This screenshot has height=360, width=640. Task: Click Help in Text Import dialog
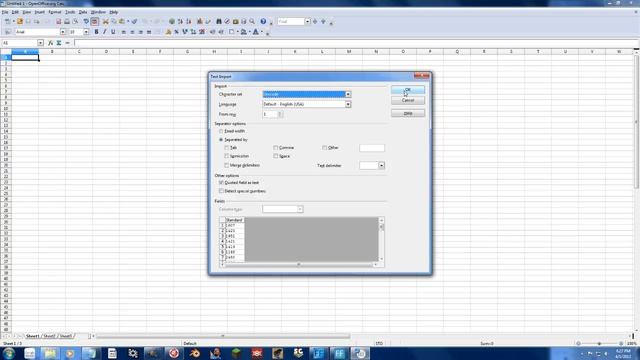408,113
